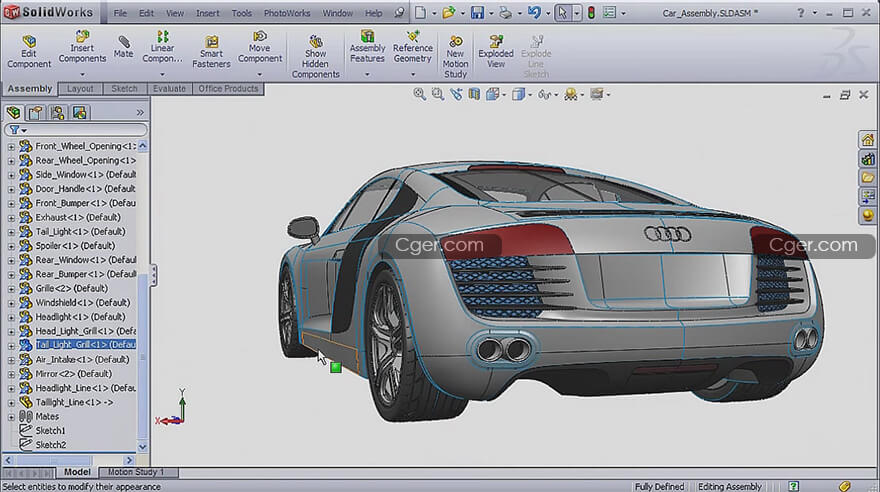Select the Mate tool
The image size is (880, 492).
tap(123, 47)
